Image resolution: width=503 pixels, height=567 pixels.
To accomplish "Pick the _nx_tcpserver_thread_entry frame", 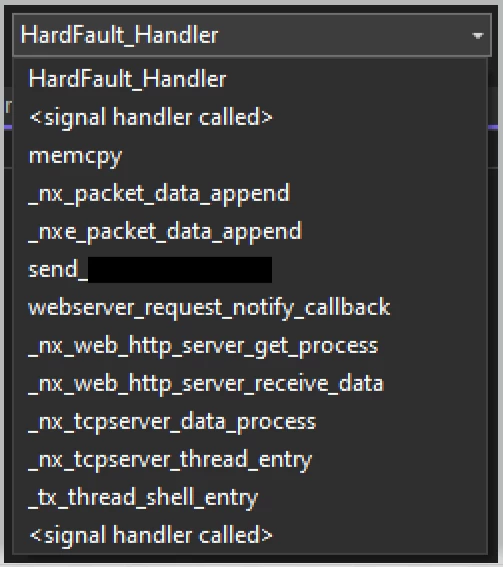I will 251,460.
